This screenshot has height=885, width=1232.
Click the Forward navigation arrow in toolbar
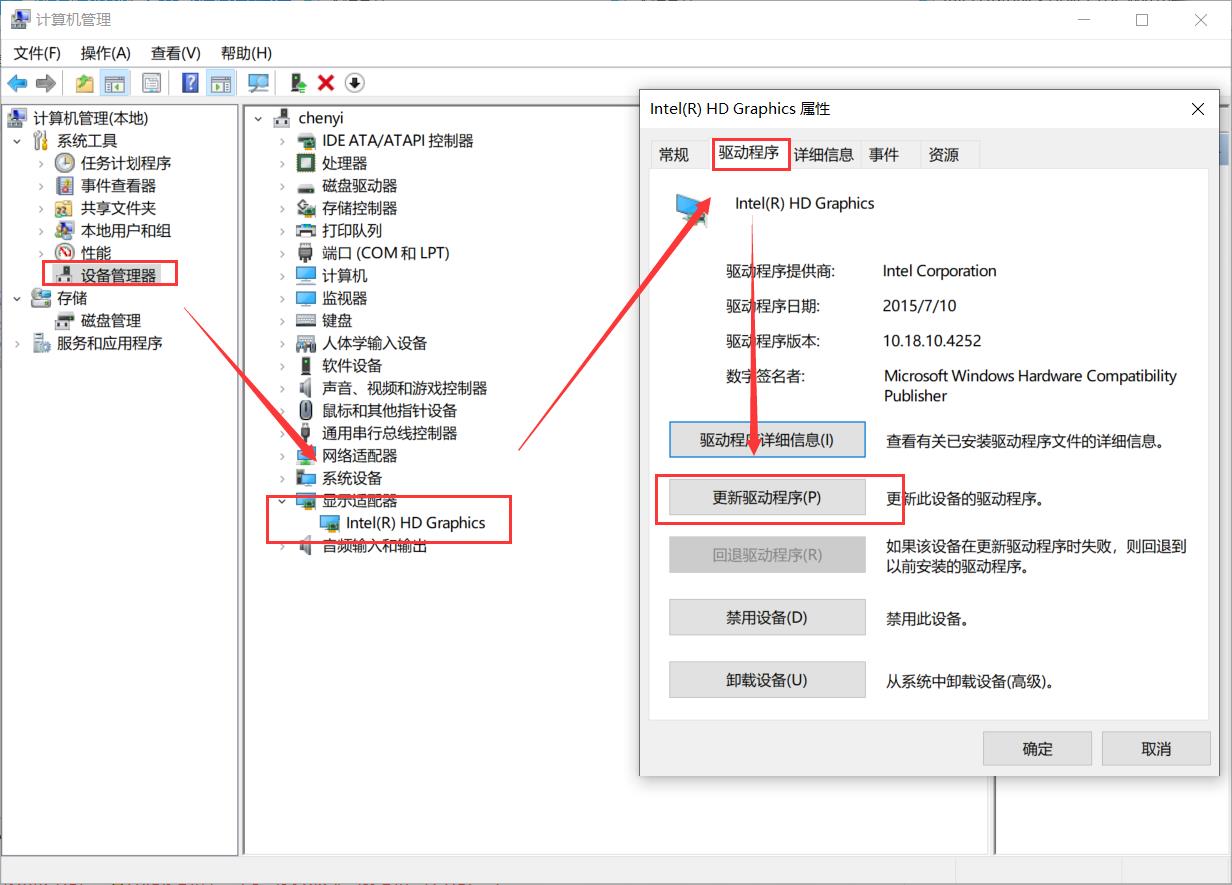point(45,83)
